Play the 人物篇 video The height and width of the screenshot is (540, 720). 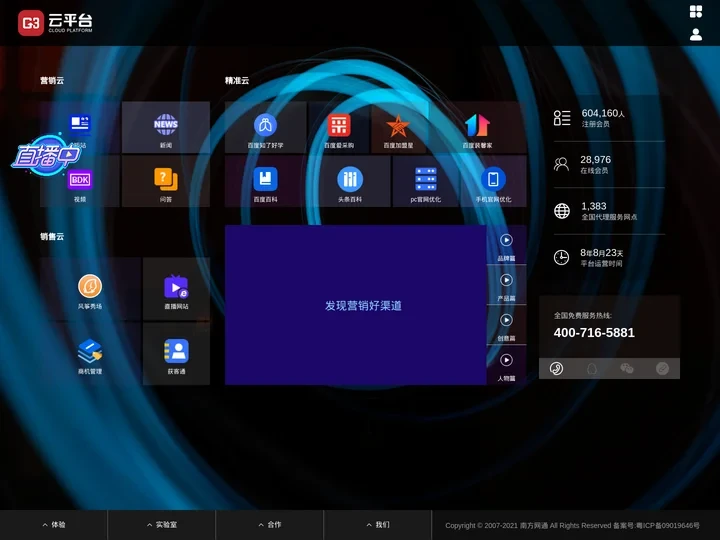[x=506, y=365]
